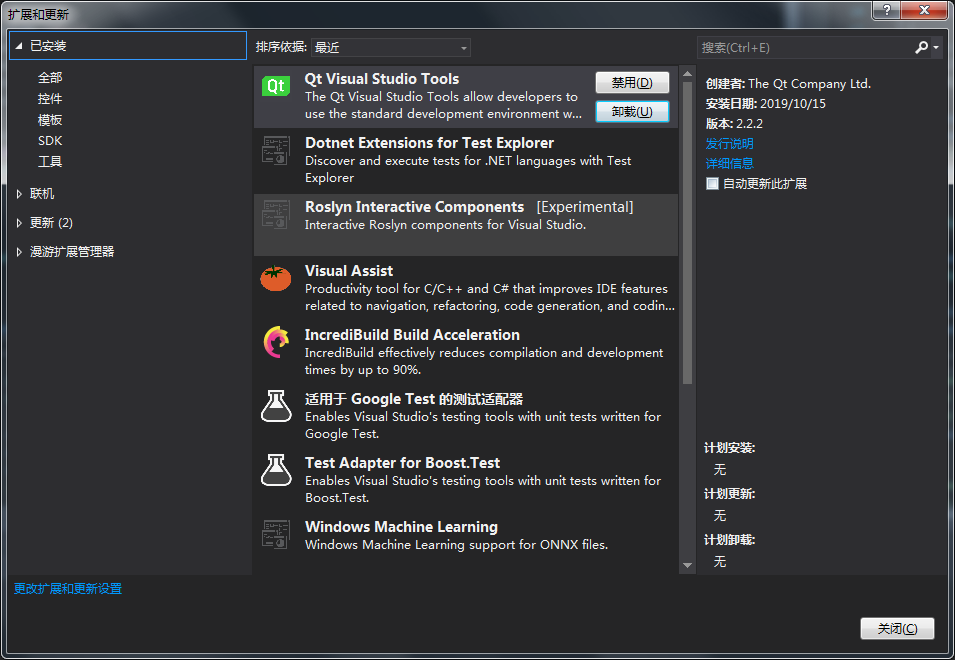Select the 适用于 Google Test 的测试适配器 title
955x660 pixels.
(414, 399)
